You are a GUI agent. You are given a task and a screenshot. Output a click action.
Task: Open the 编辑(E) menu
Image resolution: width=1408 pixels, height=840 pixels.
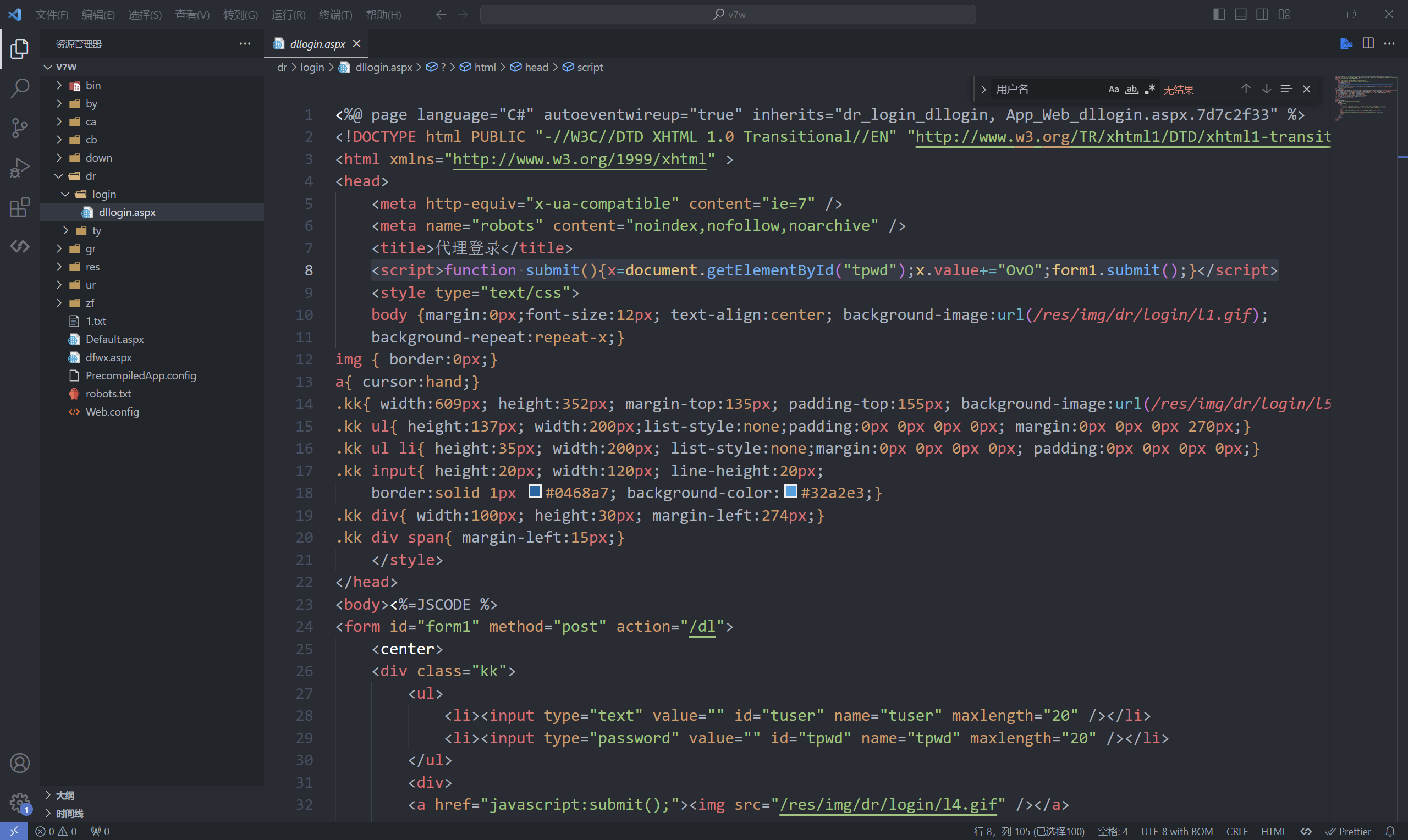[x=98, y=15]
